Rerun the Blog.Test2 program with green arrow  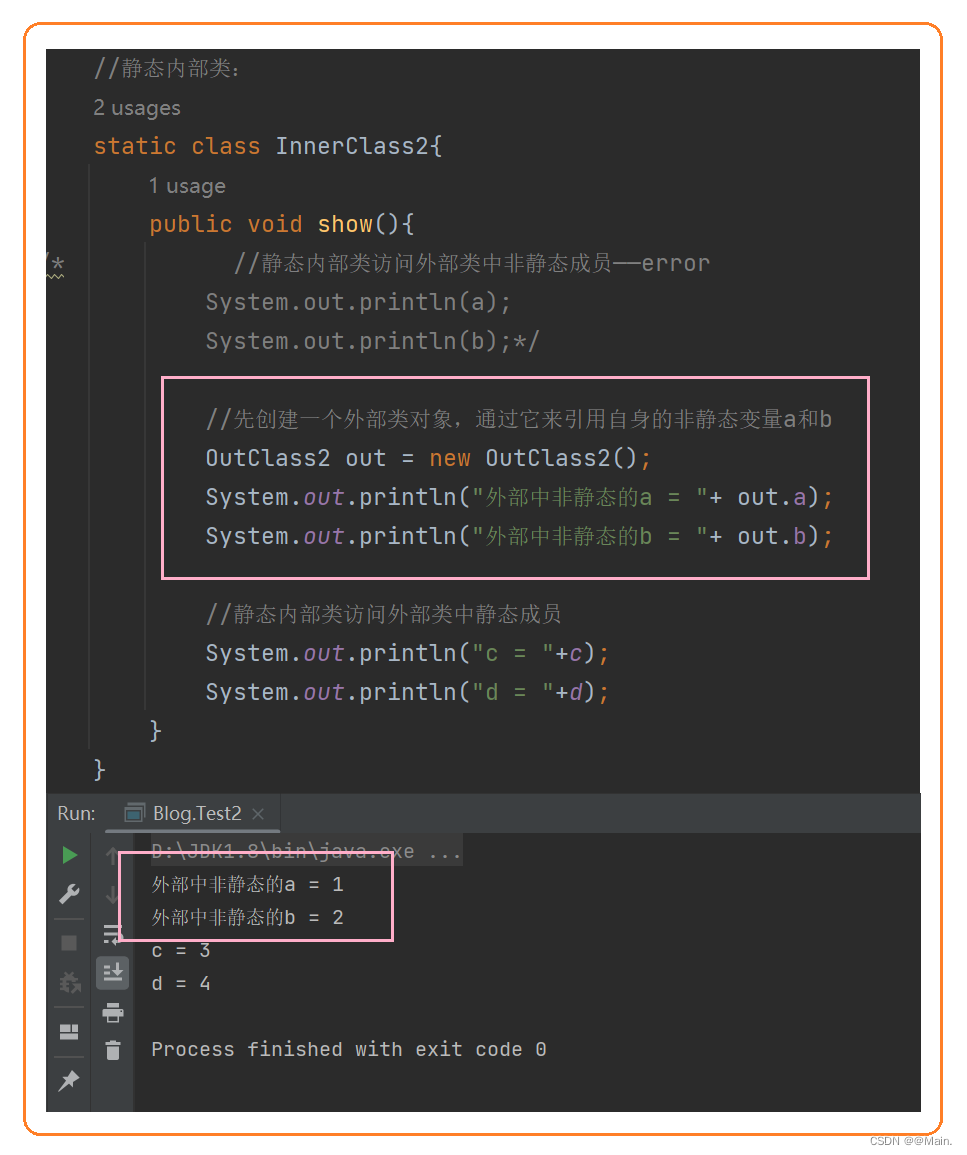(70, 854)
